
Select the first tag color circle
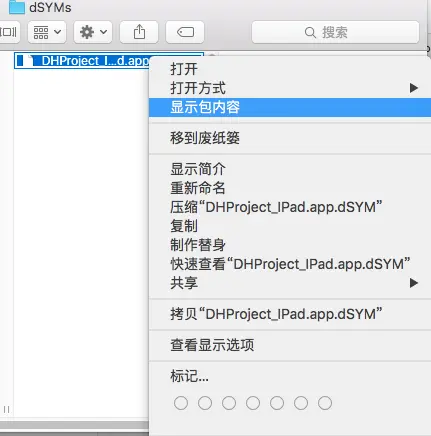tap(181, 403)
